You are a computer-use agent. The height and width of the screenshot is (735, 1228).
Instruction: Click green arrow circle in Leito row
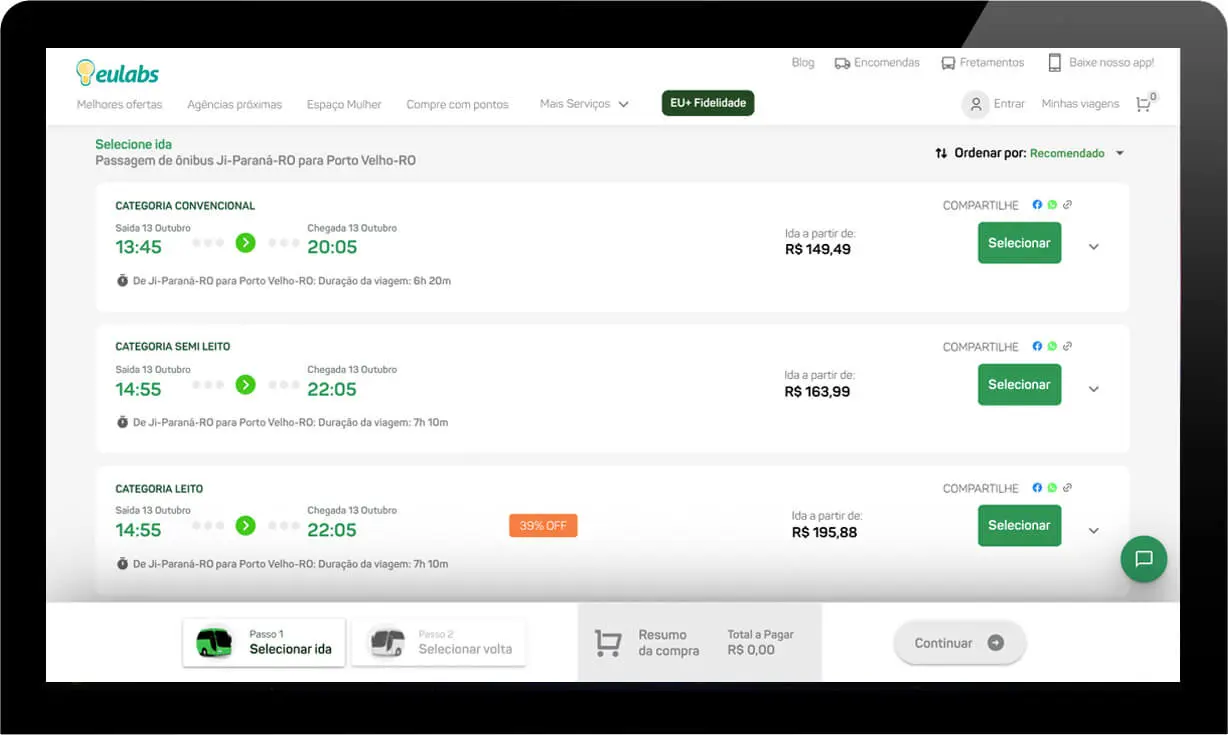point(245,525)
